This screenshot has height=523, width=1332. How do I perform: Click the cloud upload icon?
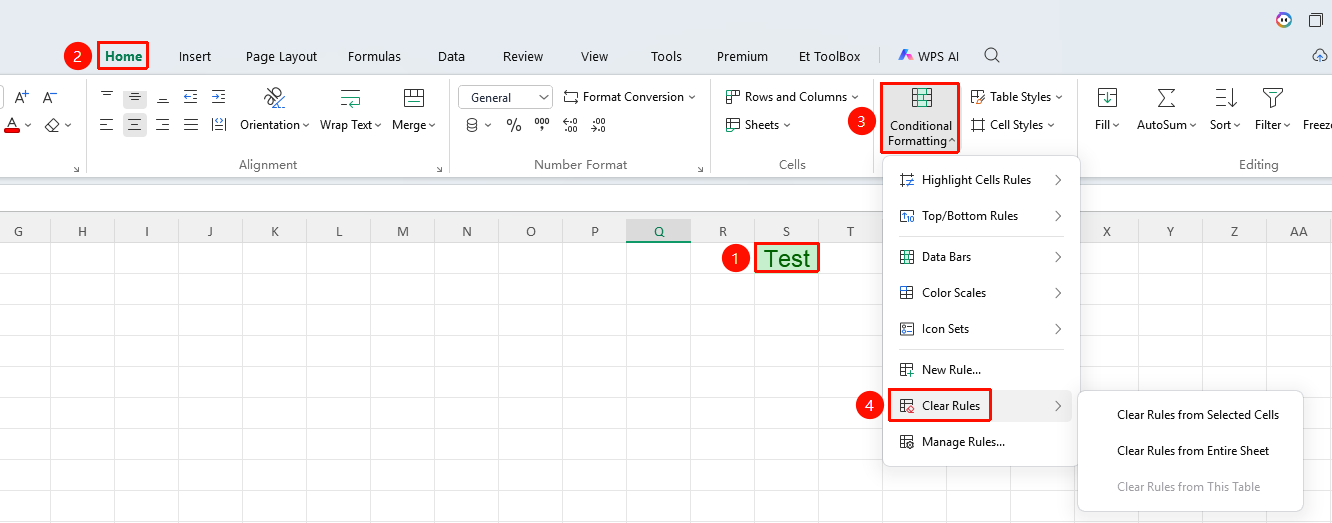(x=1320, y=56)
